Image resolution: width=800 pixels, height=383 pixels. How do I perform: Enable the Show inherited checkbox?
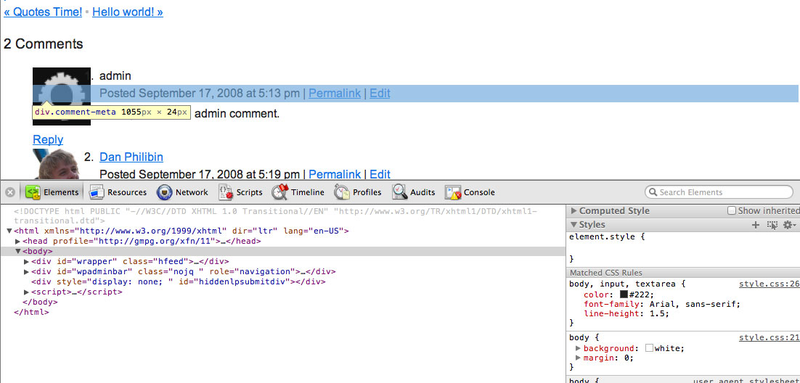(x=731, y=211)
